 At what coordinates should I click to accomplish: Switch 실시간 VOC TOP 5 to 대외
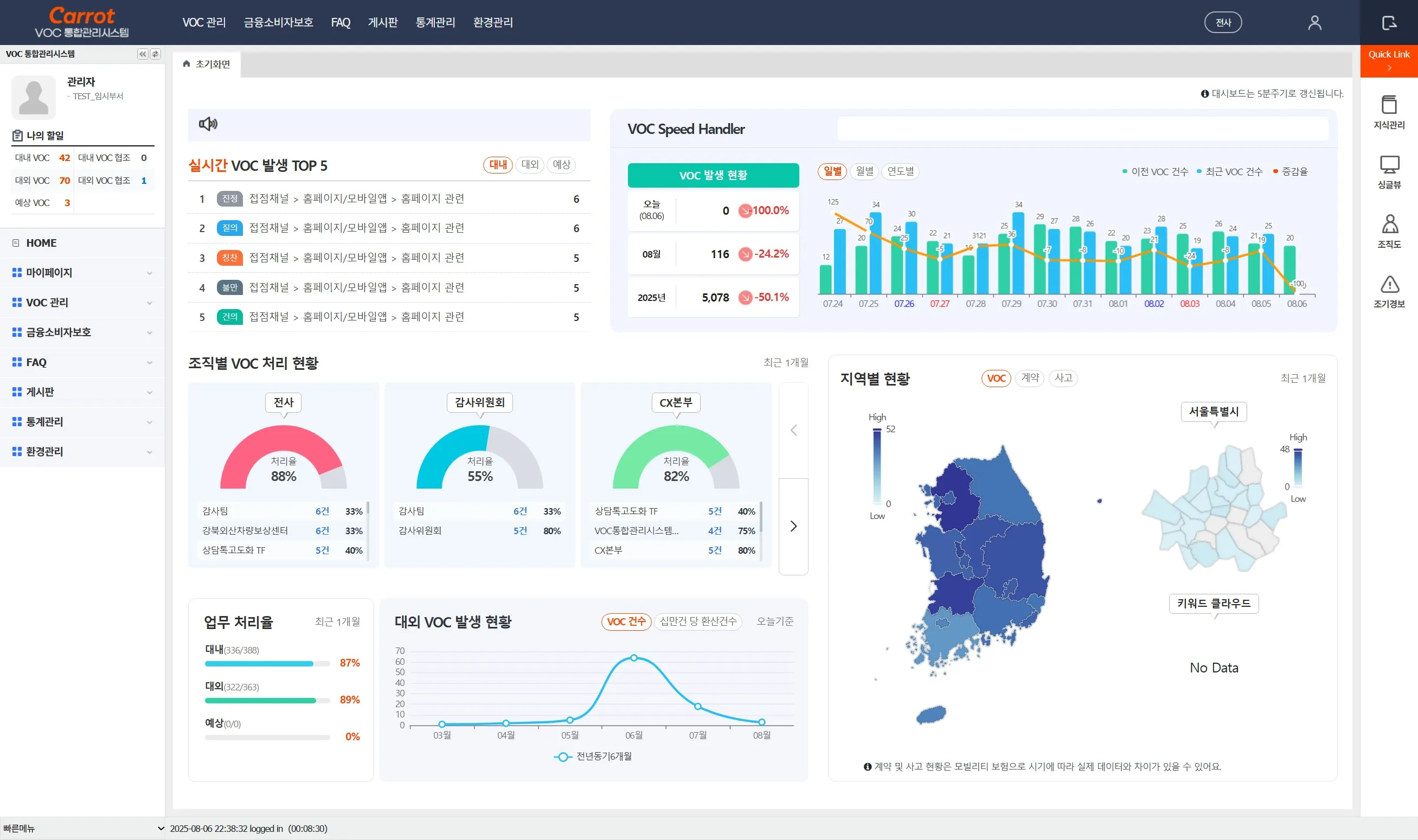pyautogui.click(x=529, y=165)
